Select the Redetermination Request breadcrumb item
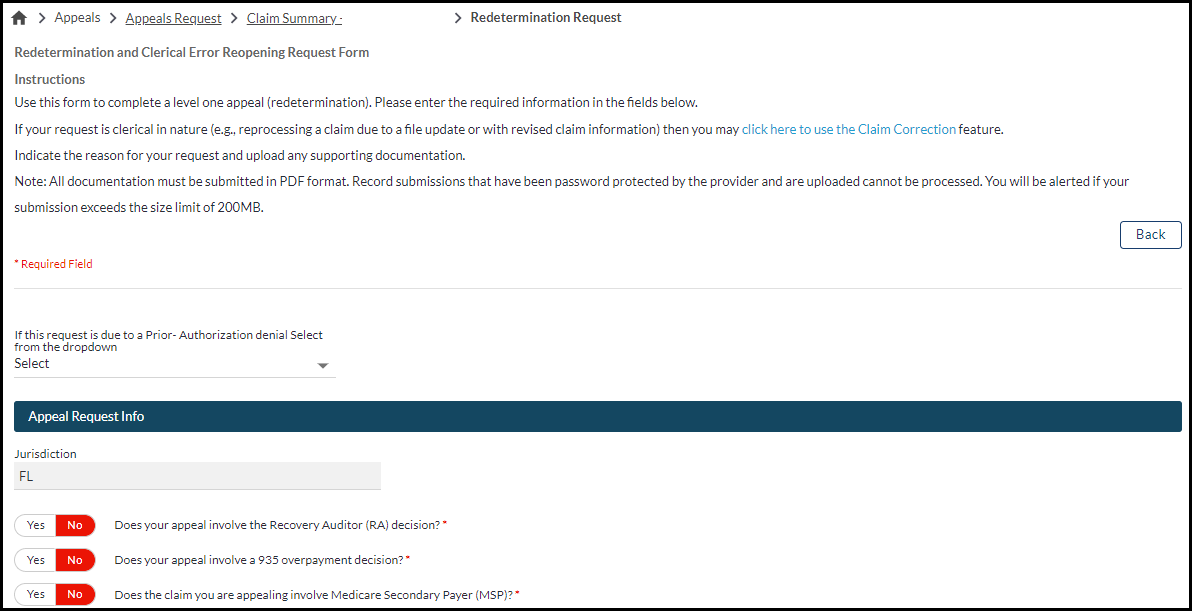Screen dimensions: 1192x611 coord(546,17)
